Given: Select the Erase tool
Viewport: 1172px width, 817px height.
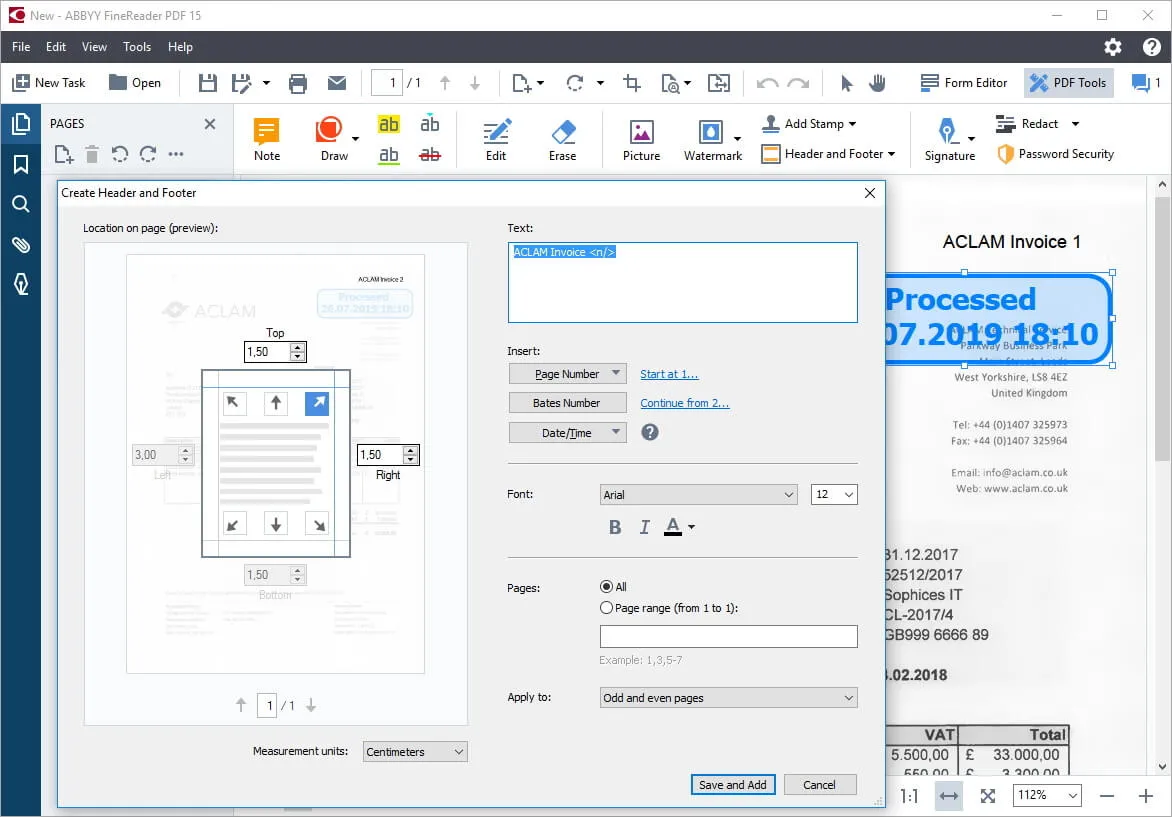Looking at the screenshot, I should tap(563, 132).
